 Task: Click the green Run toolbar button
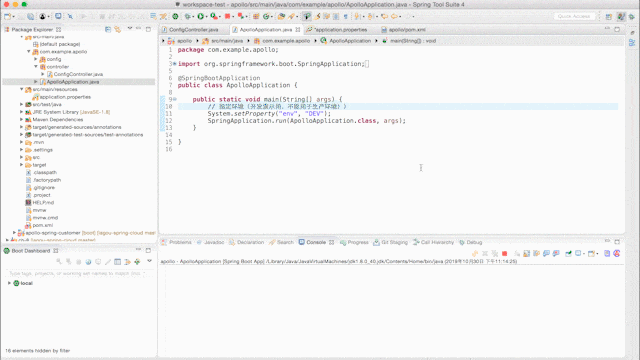[x=200, y=16]
